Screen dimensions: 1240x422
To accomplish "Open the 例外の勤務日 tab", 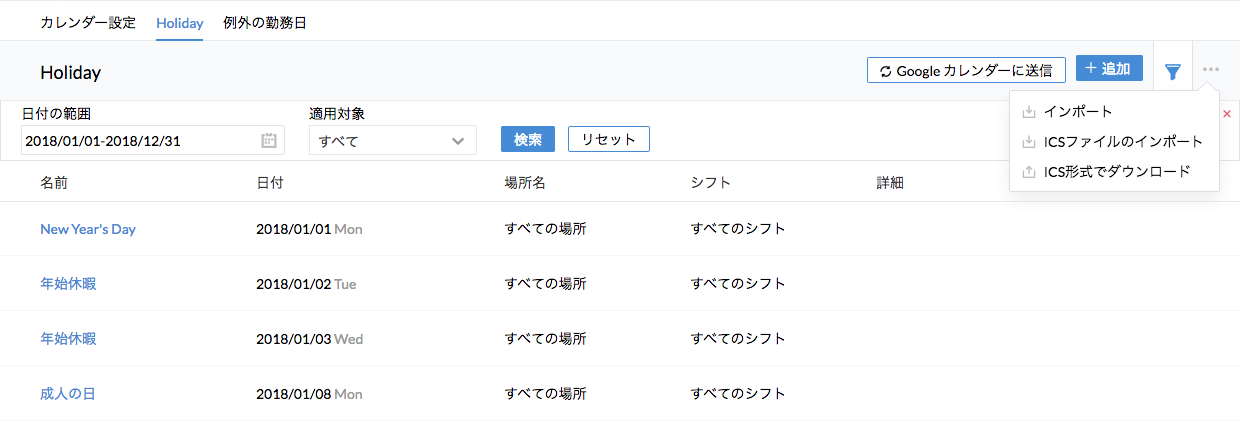I will [264, 22].
